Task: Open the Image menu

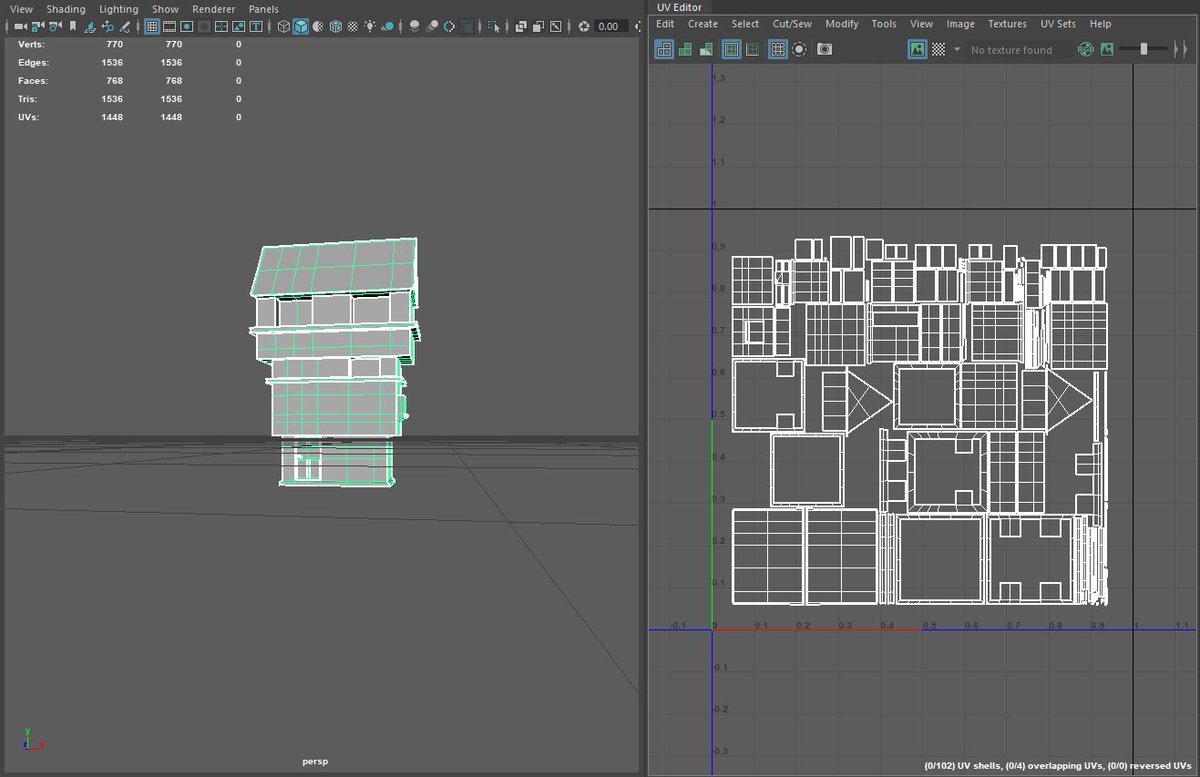Action: click(x=960, y=24)
